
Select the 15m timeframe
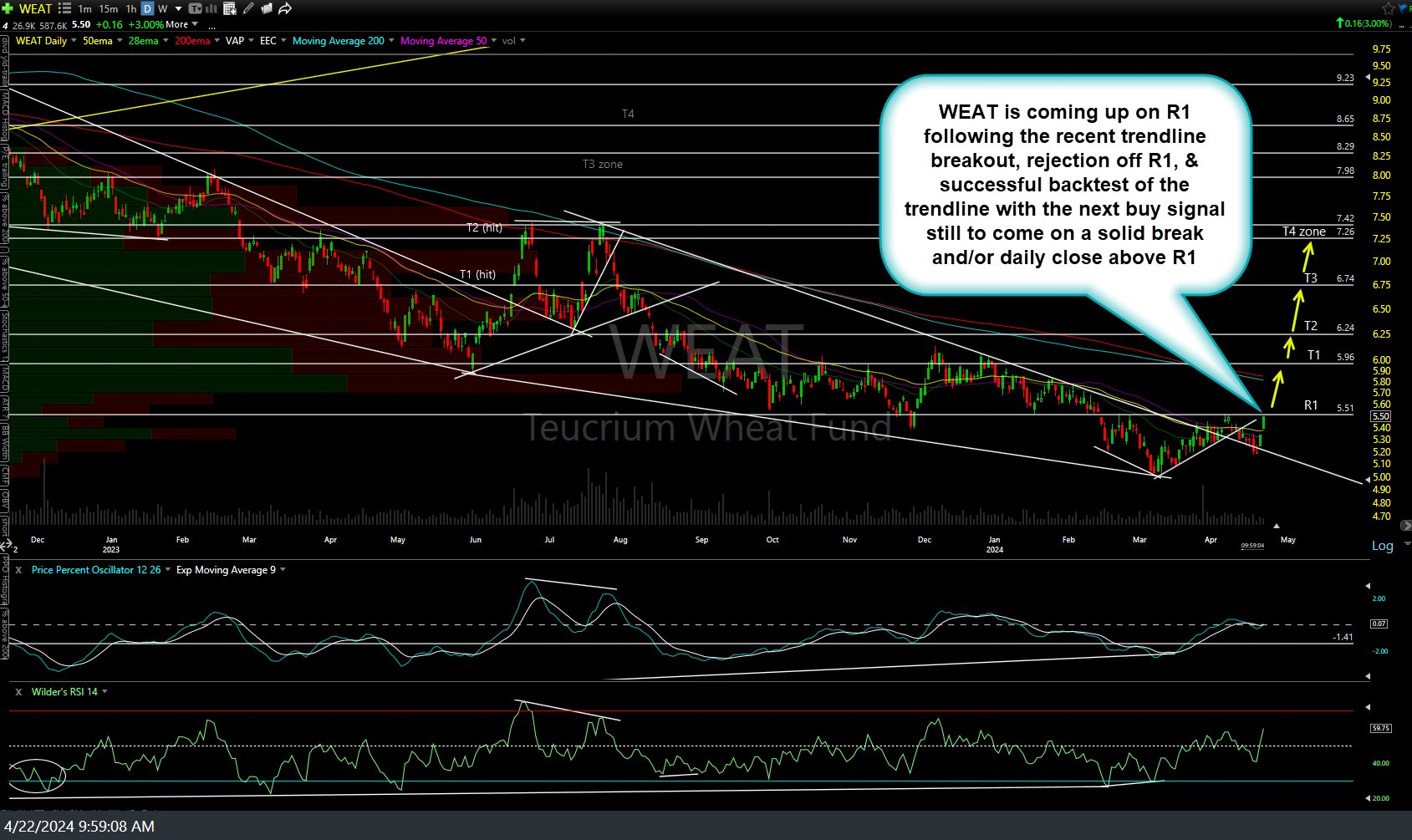pyautogui.click(x=109, y=8)
